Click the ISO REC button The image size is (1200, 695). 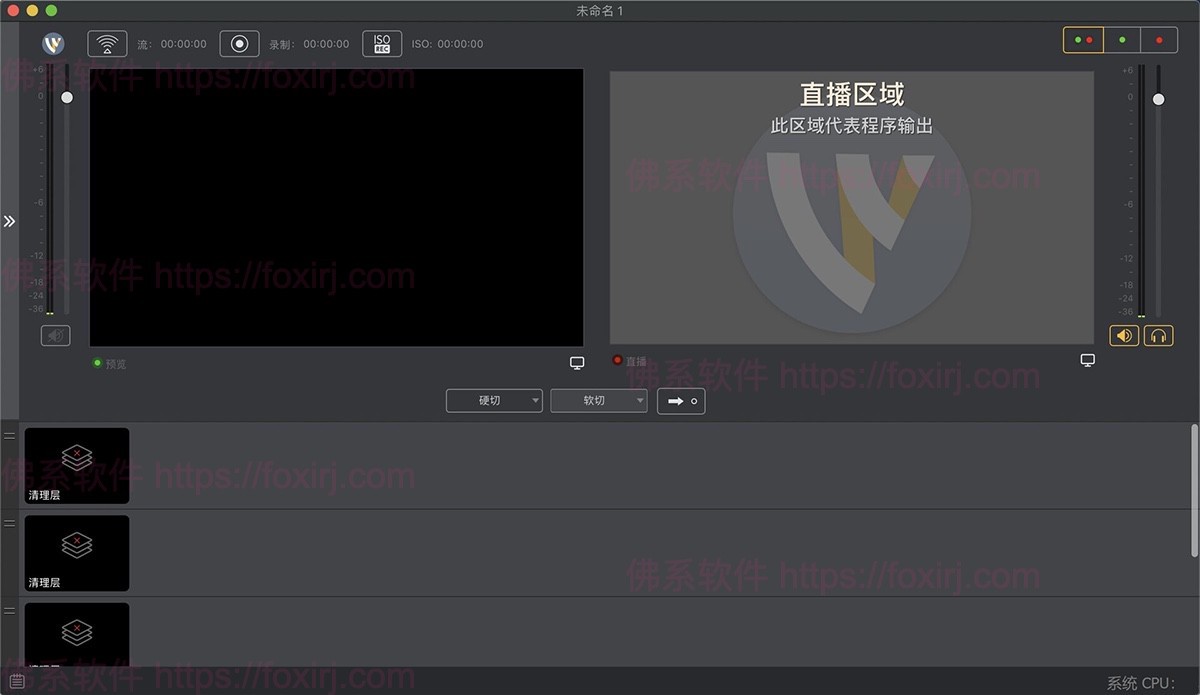(382, 44)
